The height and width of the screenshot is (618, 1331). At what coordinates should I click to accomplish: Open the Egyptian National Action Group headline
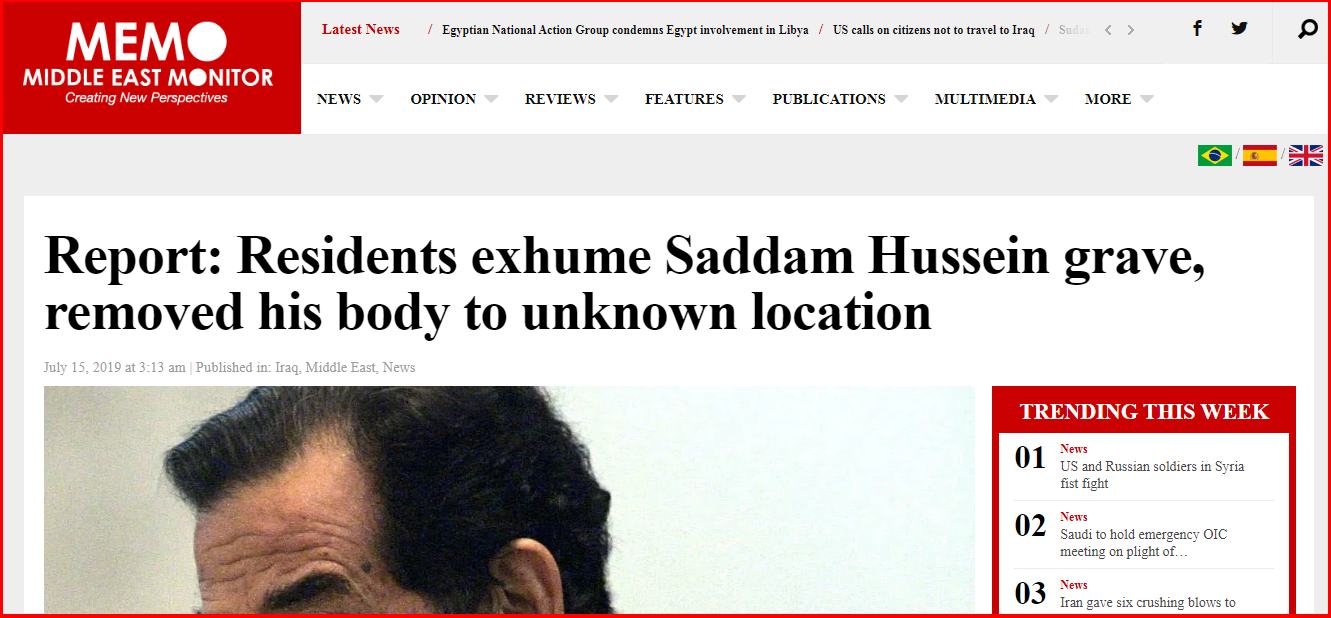(625, 30)
